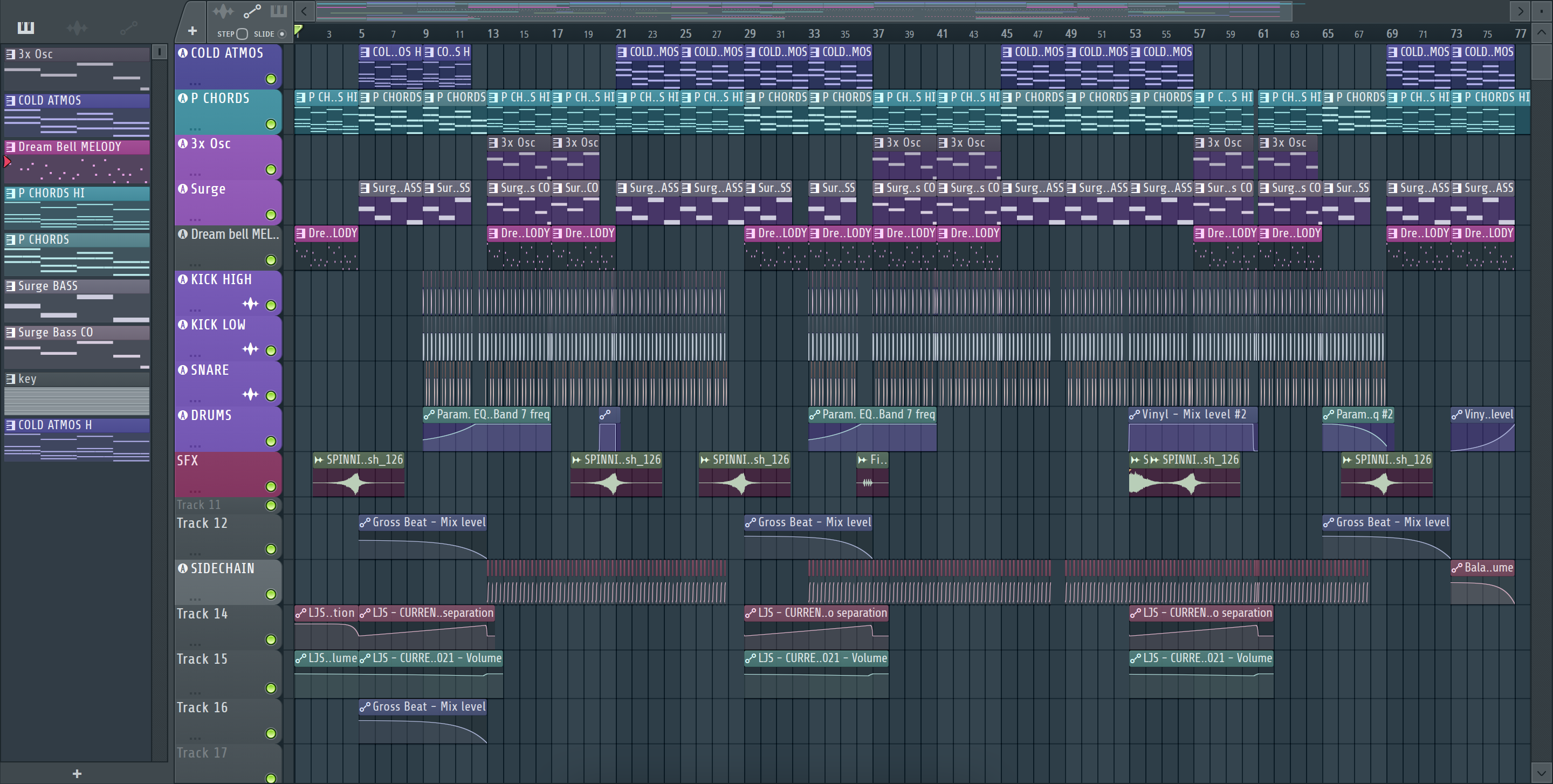The height and width of the screenshot is (784, 1553).
Task: Click the plus button beside the STEP option
Action: [x=193, y=31]
